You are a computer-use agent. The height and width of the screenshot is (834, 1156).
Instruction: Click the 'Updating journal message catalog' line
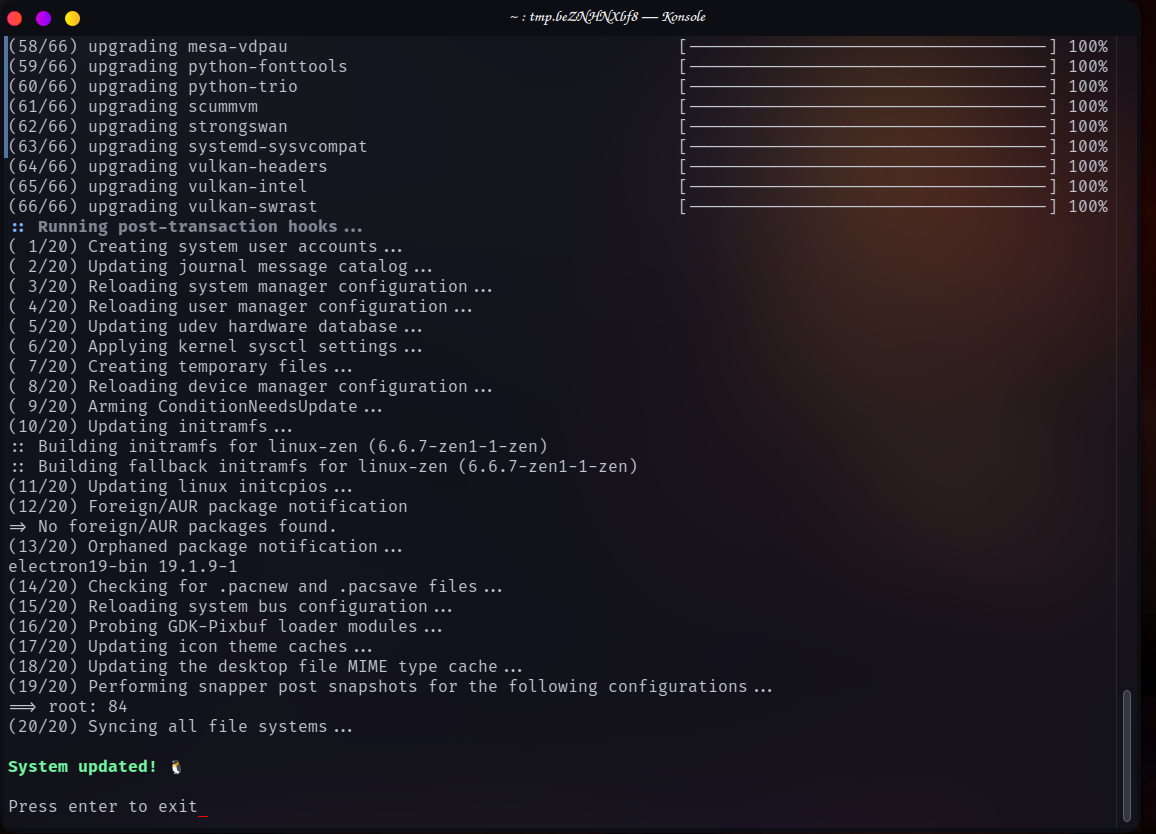coord(220,266)
